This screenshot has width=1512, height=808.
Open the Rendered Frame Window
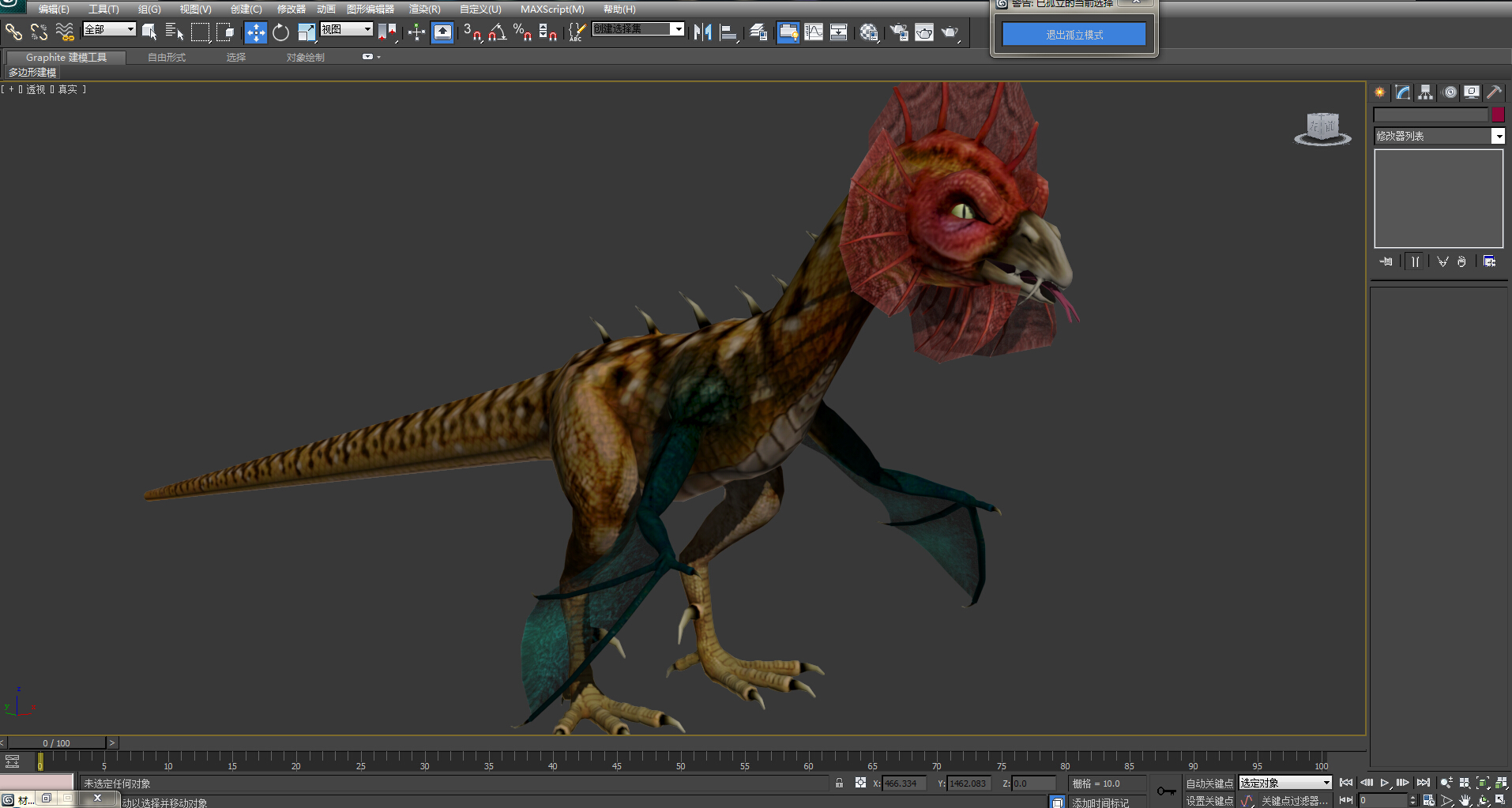tap(924, 32)
